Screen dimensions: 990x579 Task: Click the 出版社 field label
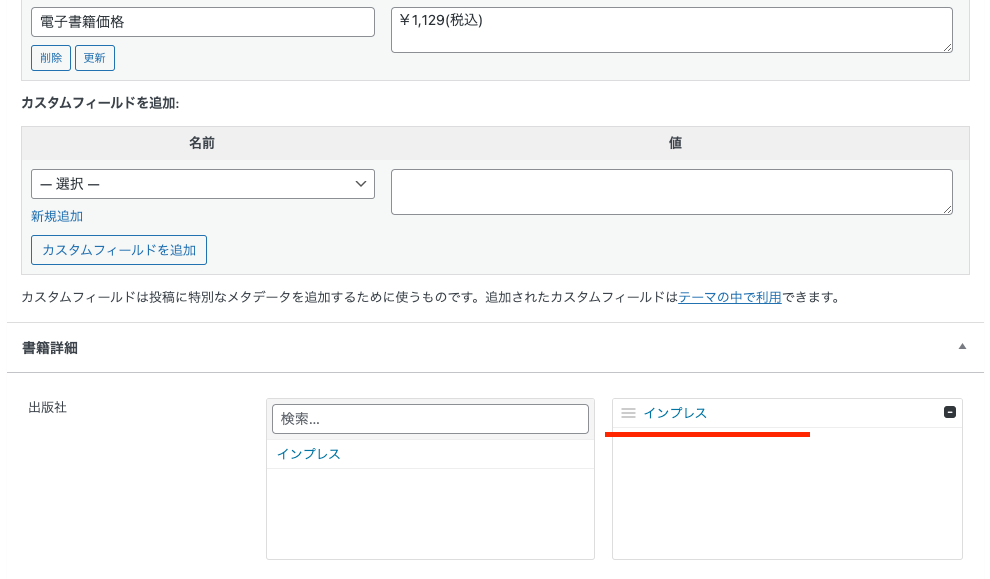(x=47, y=408)
